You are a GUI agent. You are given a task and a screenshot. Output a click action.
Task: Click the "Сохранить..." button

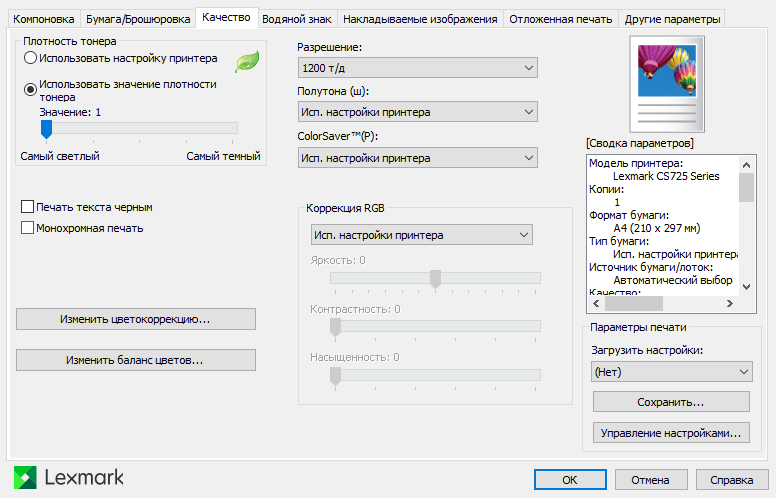[x=671, y=402]
